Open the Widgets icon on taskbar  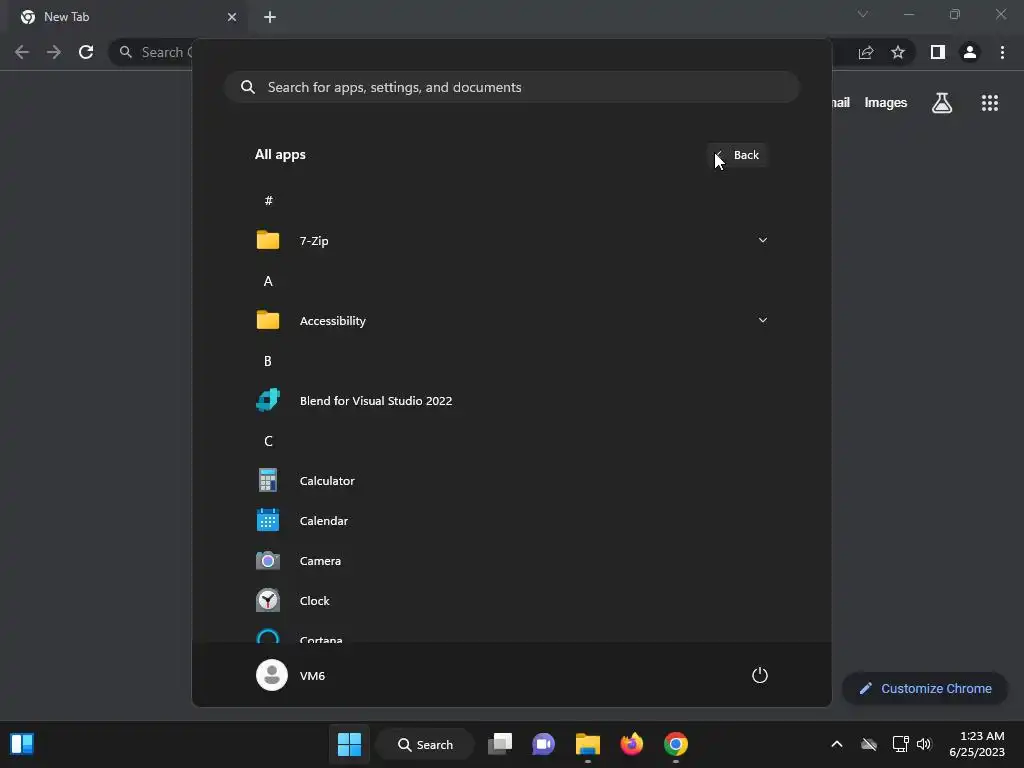pos(22,744)
